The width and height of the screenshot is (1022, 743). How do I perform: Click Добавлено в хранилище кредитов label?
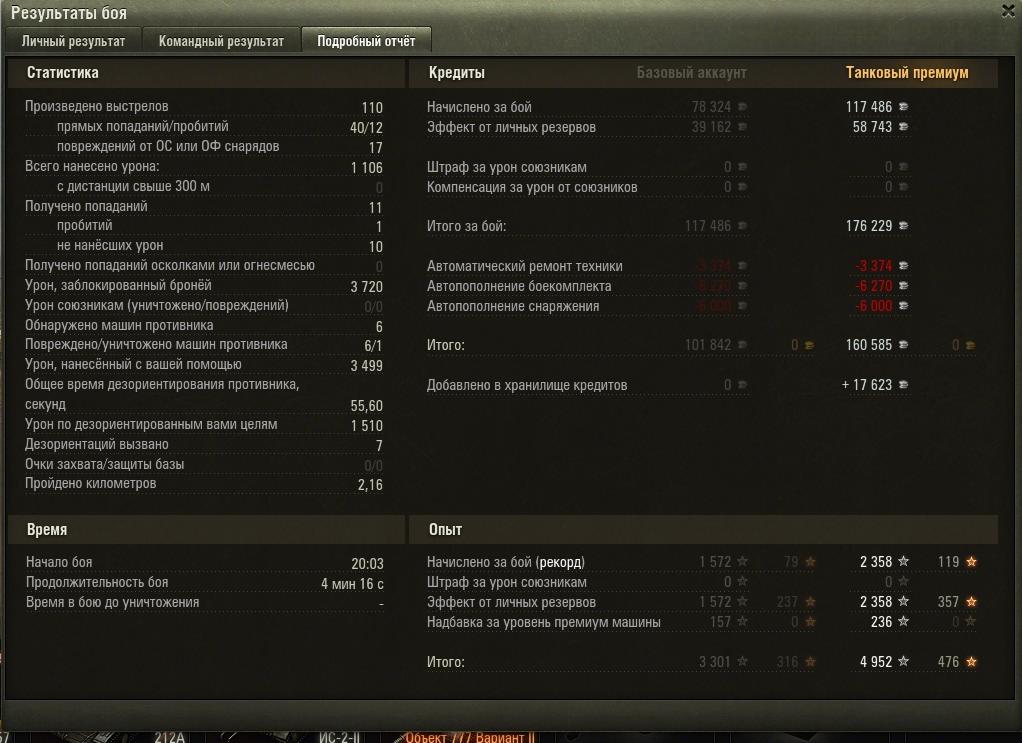[527, 385]
